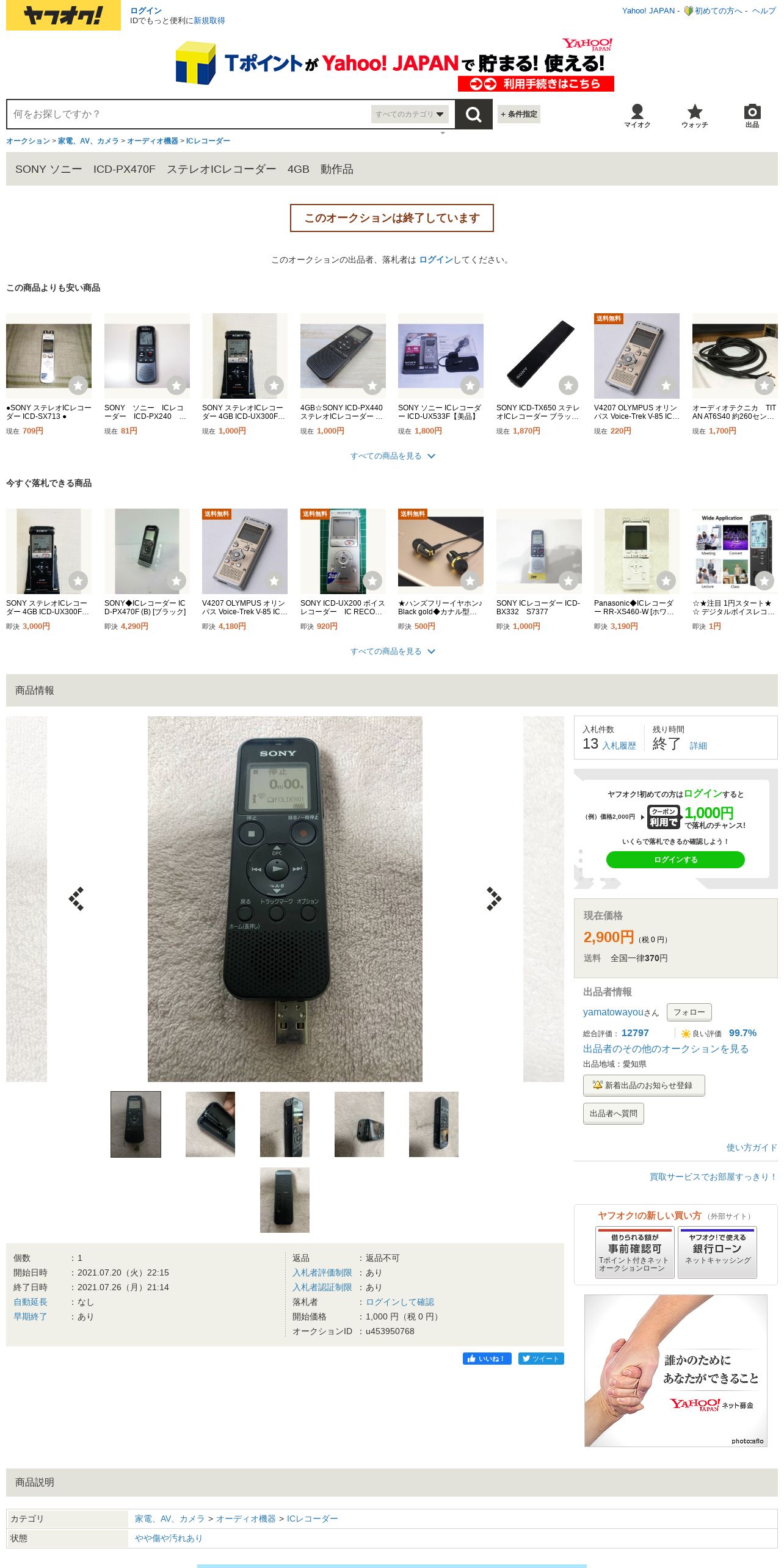Show next product image arrow
This screenshot has height=1568, width=784.
493,899
